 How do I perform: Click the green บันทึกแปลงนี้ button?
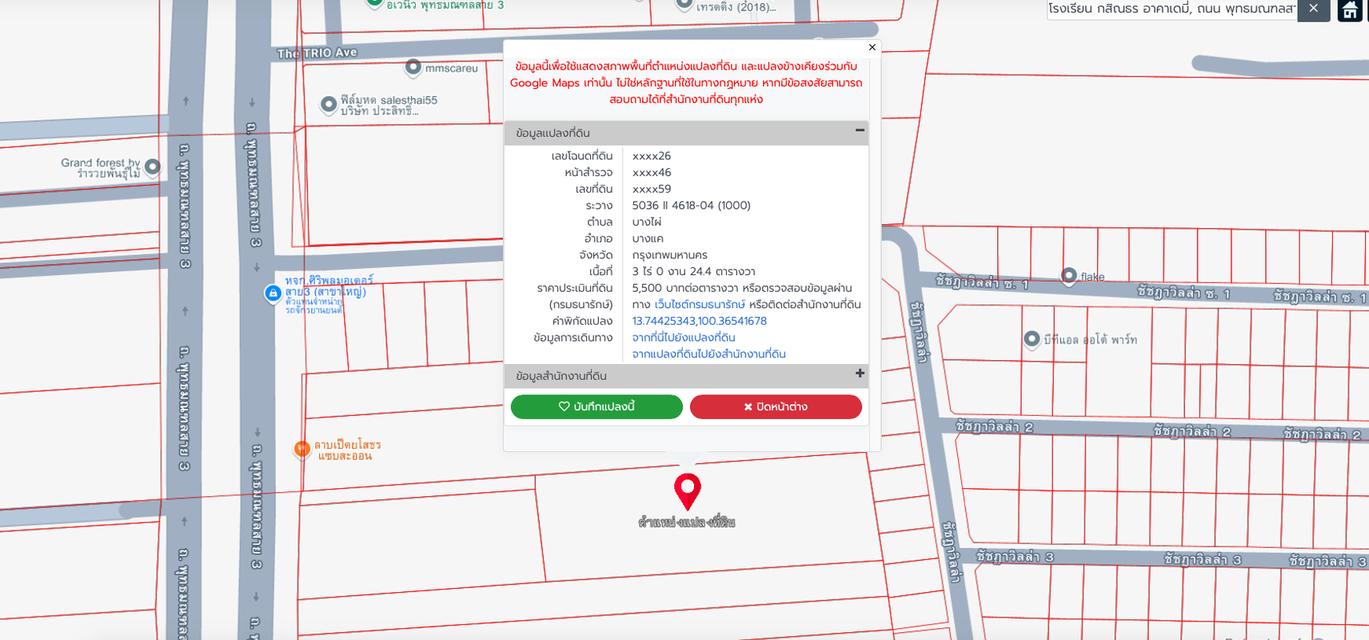pos(597,407)
